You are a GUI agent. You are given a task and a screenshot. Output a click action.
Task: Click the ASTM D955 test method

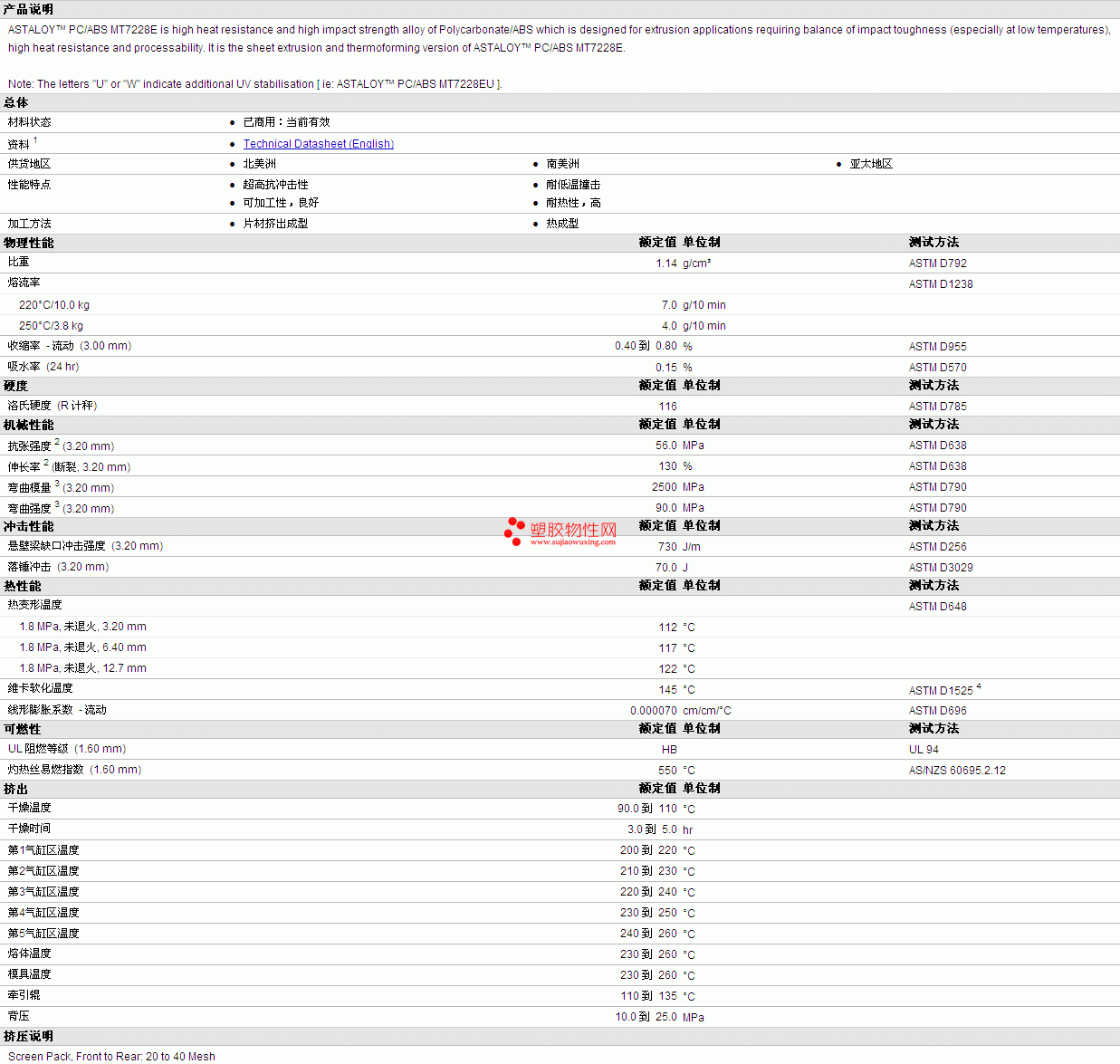coord(938,347)
